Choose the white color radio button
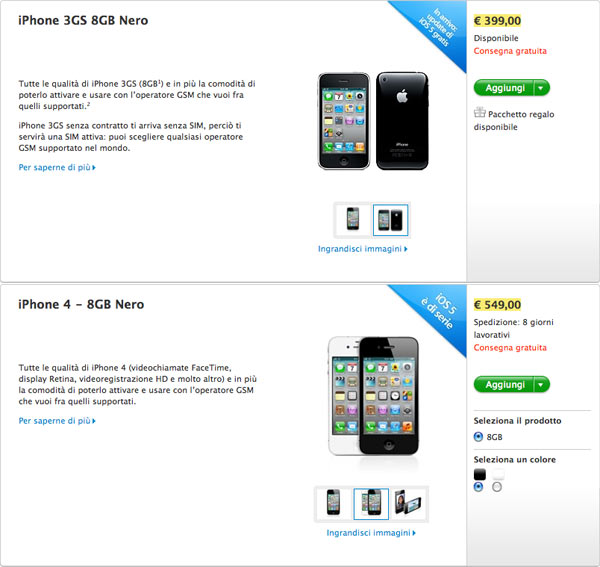The width and height of the screenshot is (600, 567). [x=497, y=487]
